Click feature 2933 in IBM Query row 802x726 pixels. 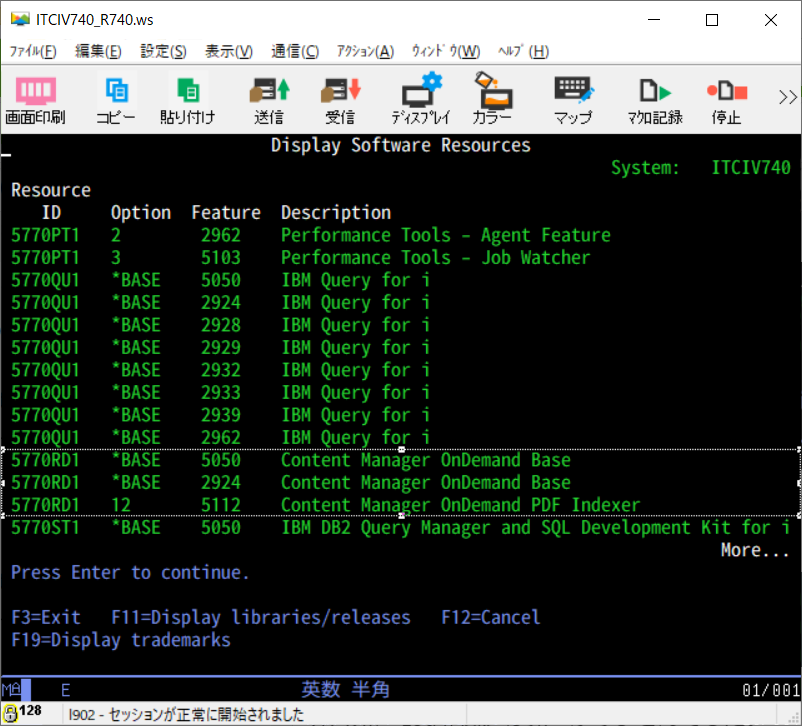[220, 392]
